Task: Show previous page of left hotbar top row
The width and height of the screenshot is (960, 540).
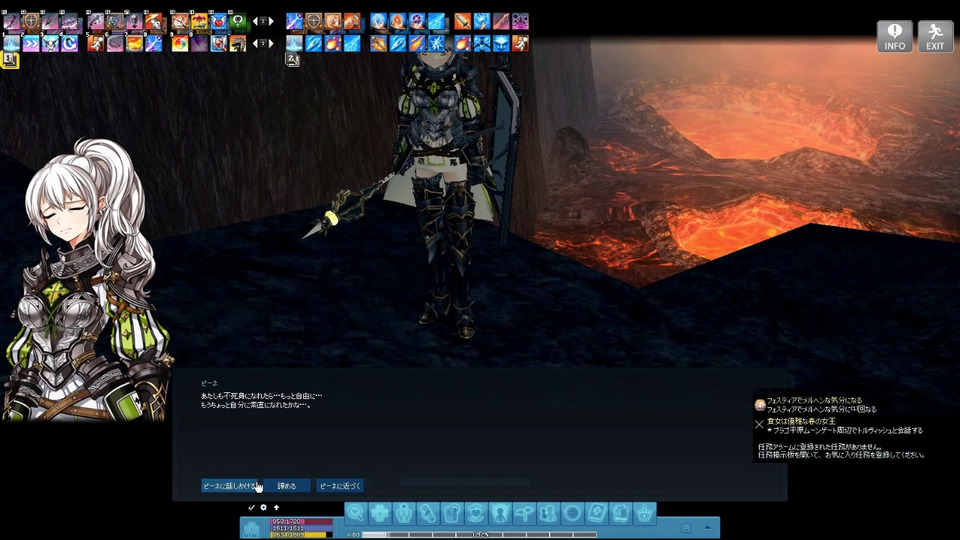Action: pos(255,21)
